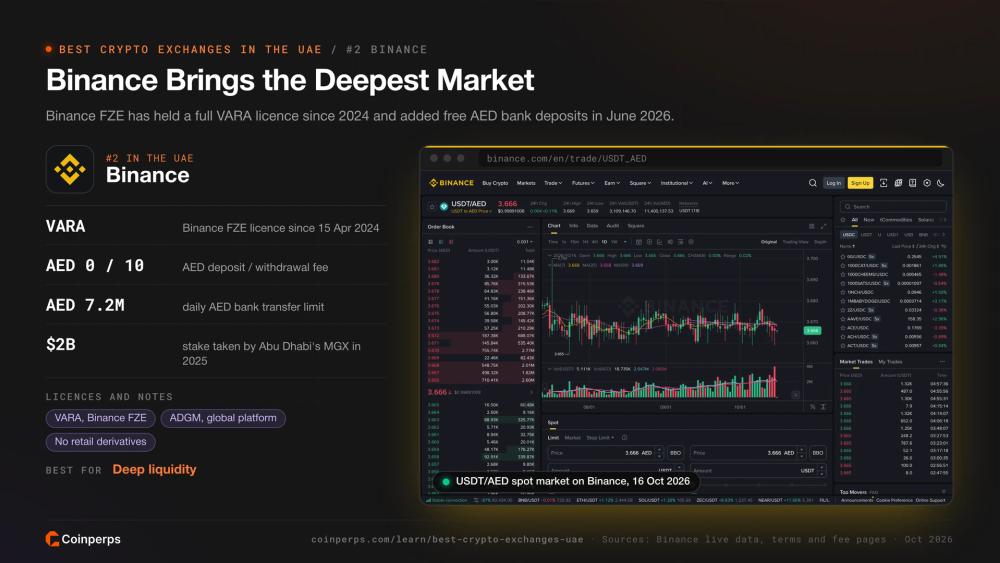Open the 0.001 order book precision dropdown
The image size is (1000, 563).
[524, 242]
